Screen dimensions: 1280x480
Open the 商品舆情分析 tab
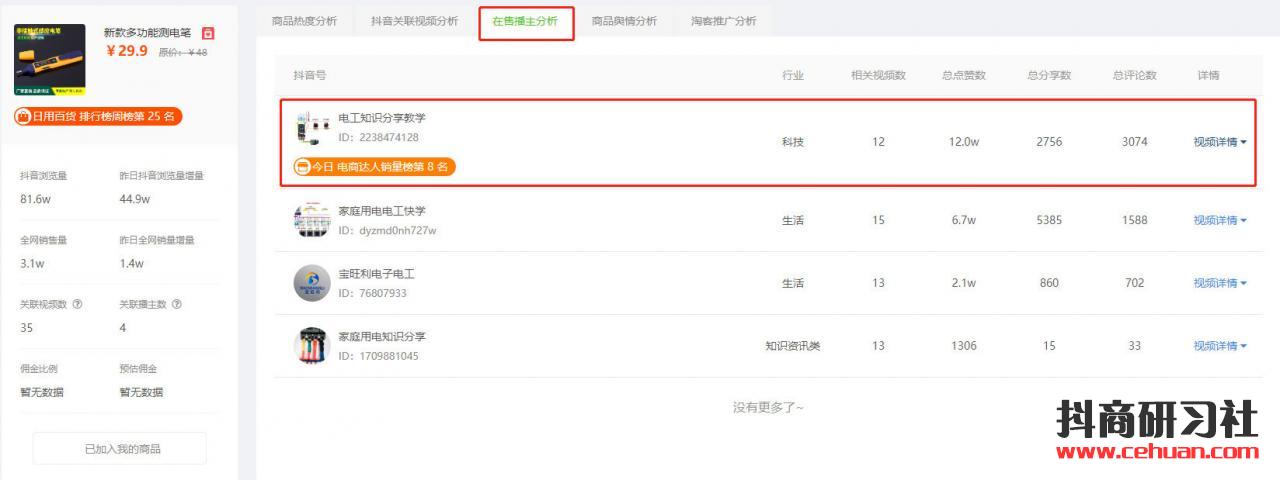point(624,21)
